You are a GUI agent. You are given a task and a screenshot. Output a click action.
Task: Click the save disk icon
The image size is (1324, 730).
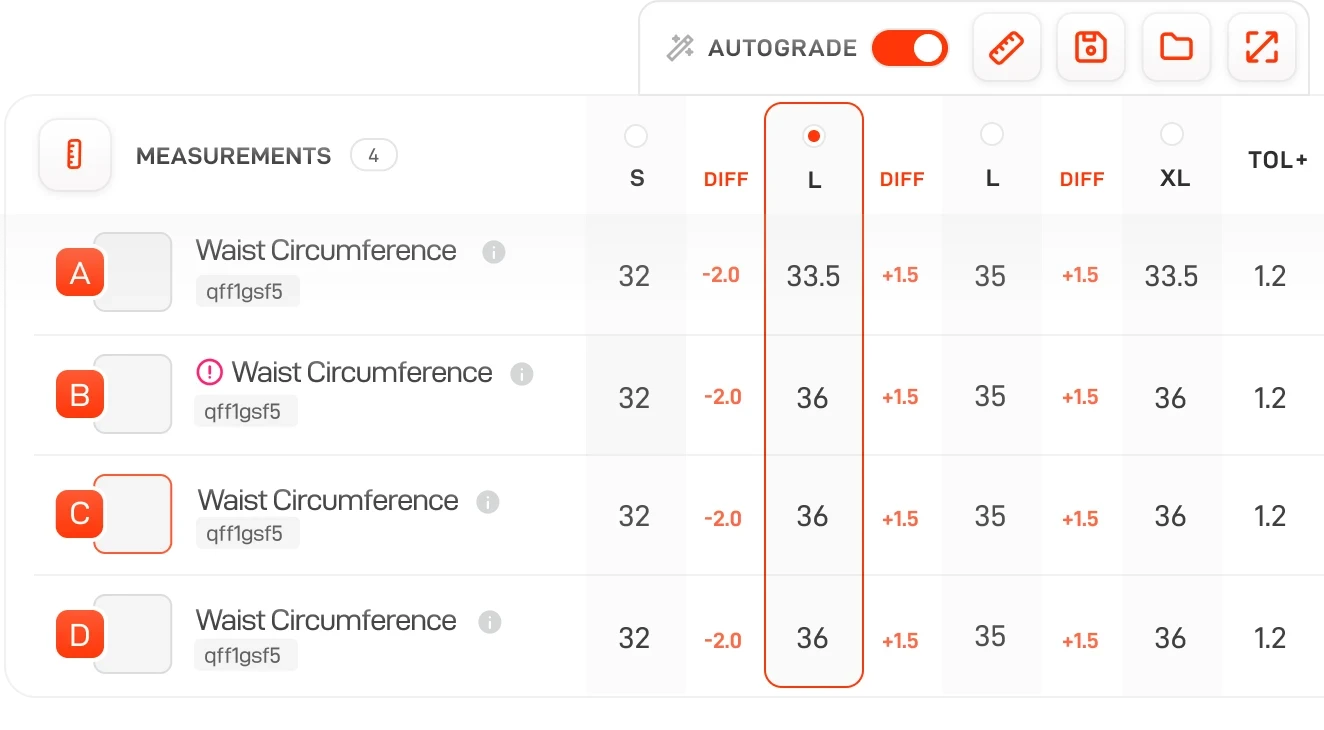click(x=1090, y=47)
